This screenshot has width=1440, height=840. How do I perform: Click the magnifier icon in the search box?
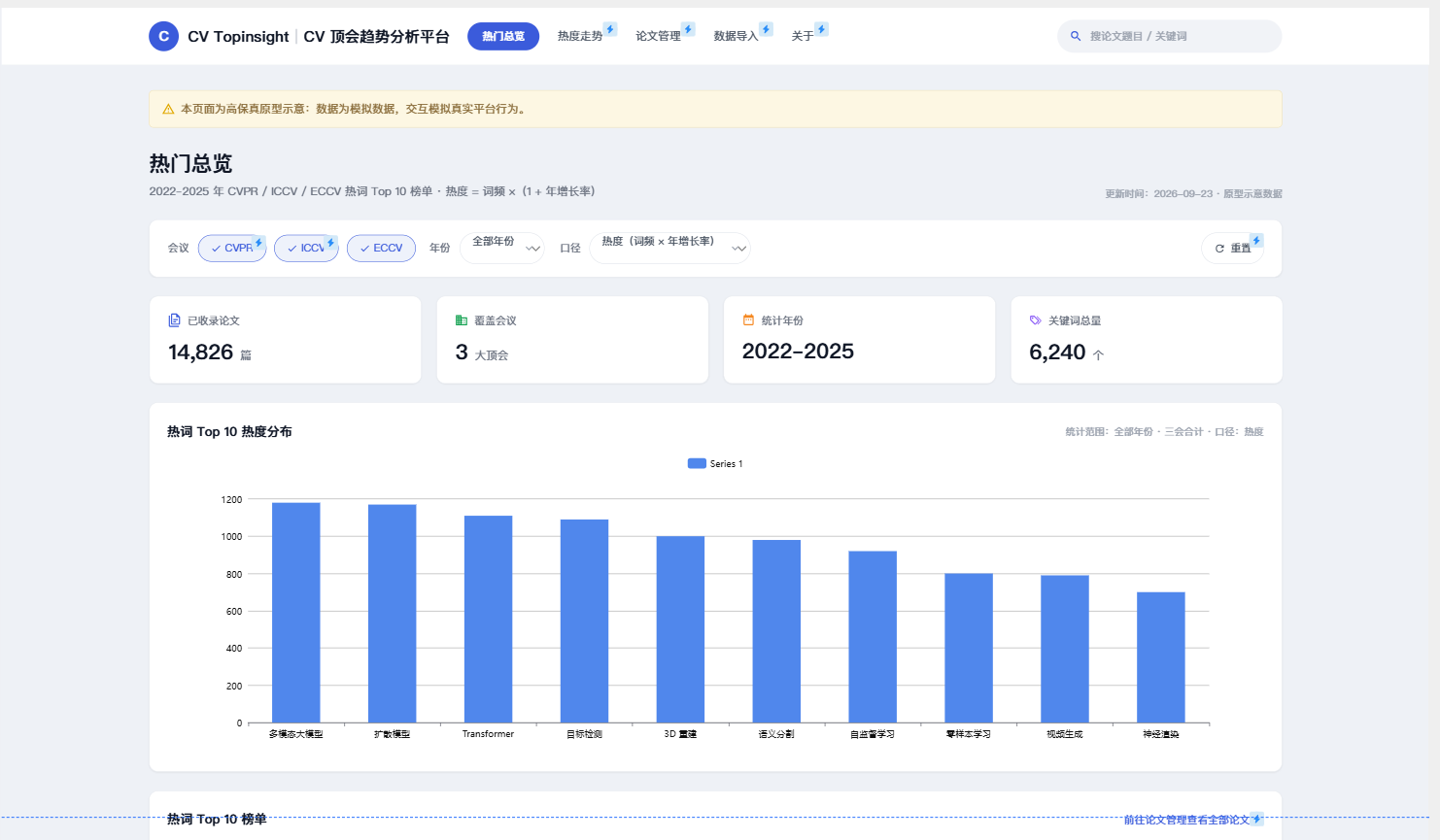click(x=1076, y=36)
